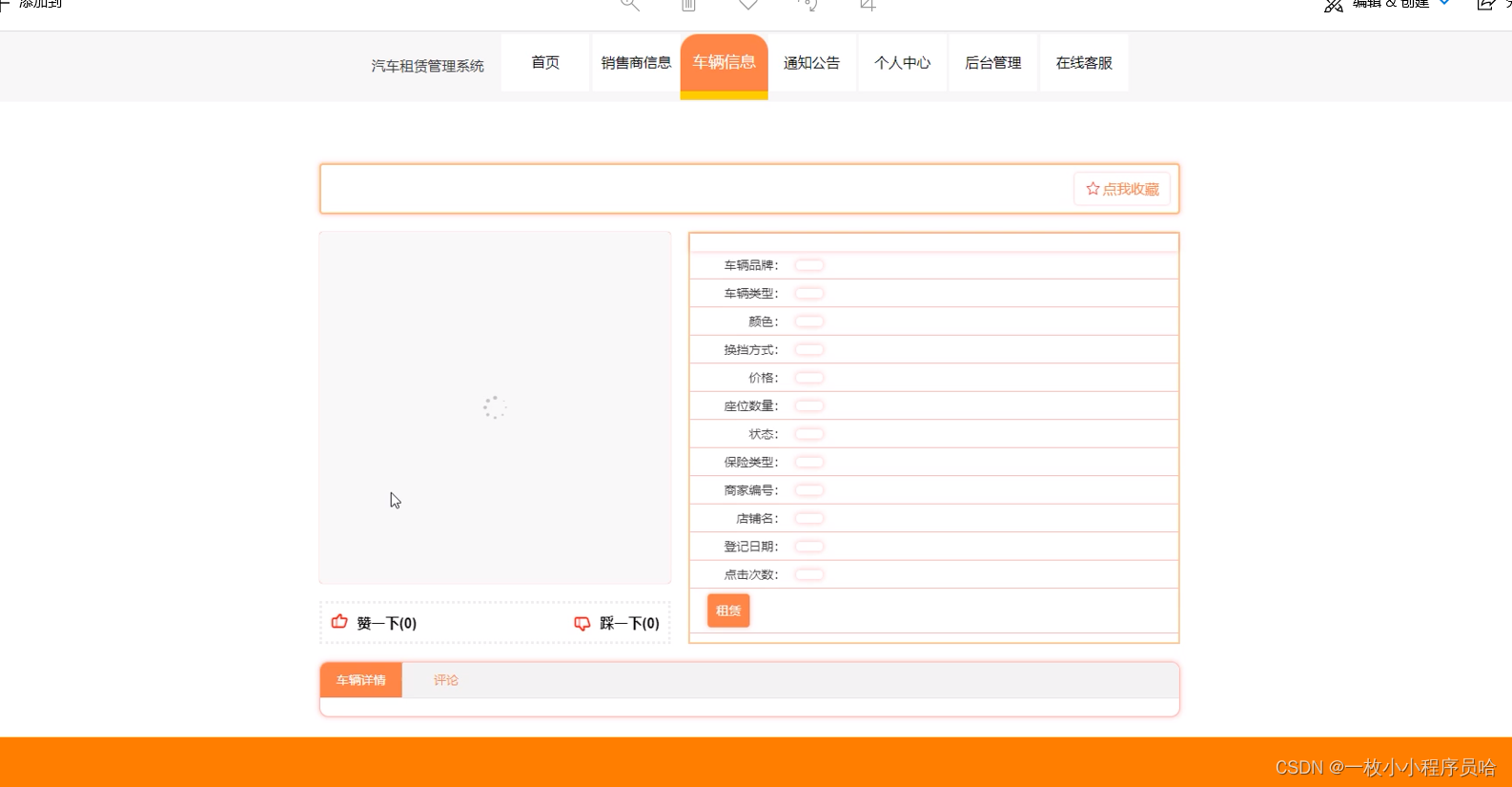Click the 保险类型: label
This screenshot has width=1512, height=787.
[751, 462]
